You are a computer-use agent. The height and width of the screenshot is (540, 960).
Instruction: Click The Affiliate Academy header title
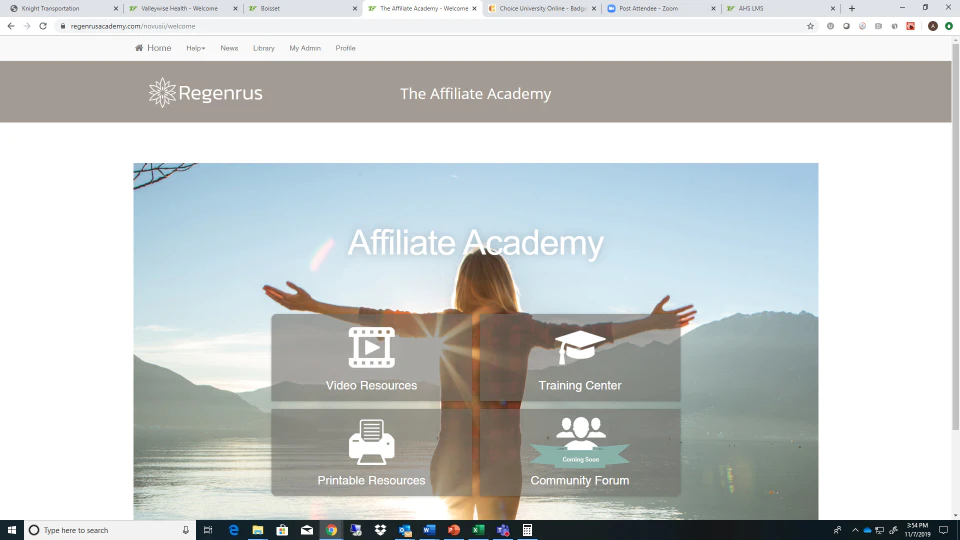point(476,94)
